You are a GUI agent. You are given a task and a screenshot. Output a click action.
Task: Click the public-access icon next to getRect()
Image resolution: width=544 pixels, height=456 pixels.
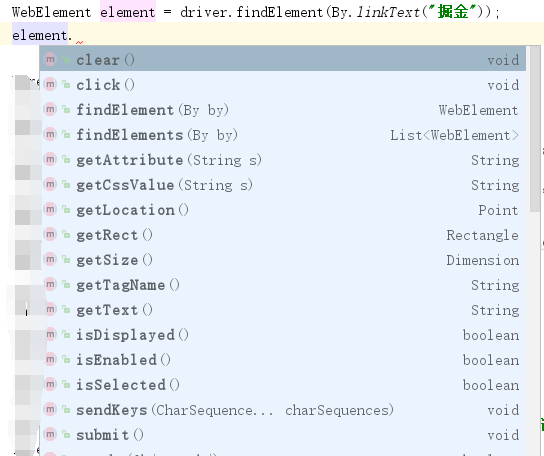[x=66, y=234]
